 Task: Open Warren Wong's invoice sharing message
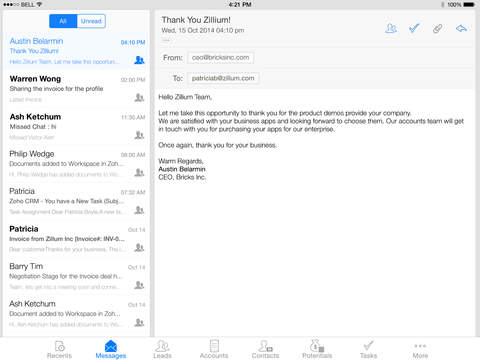(76, 88)
